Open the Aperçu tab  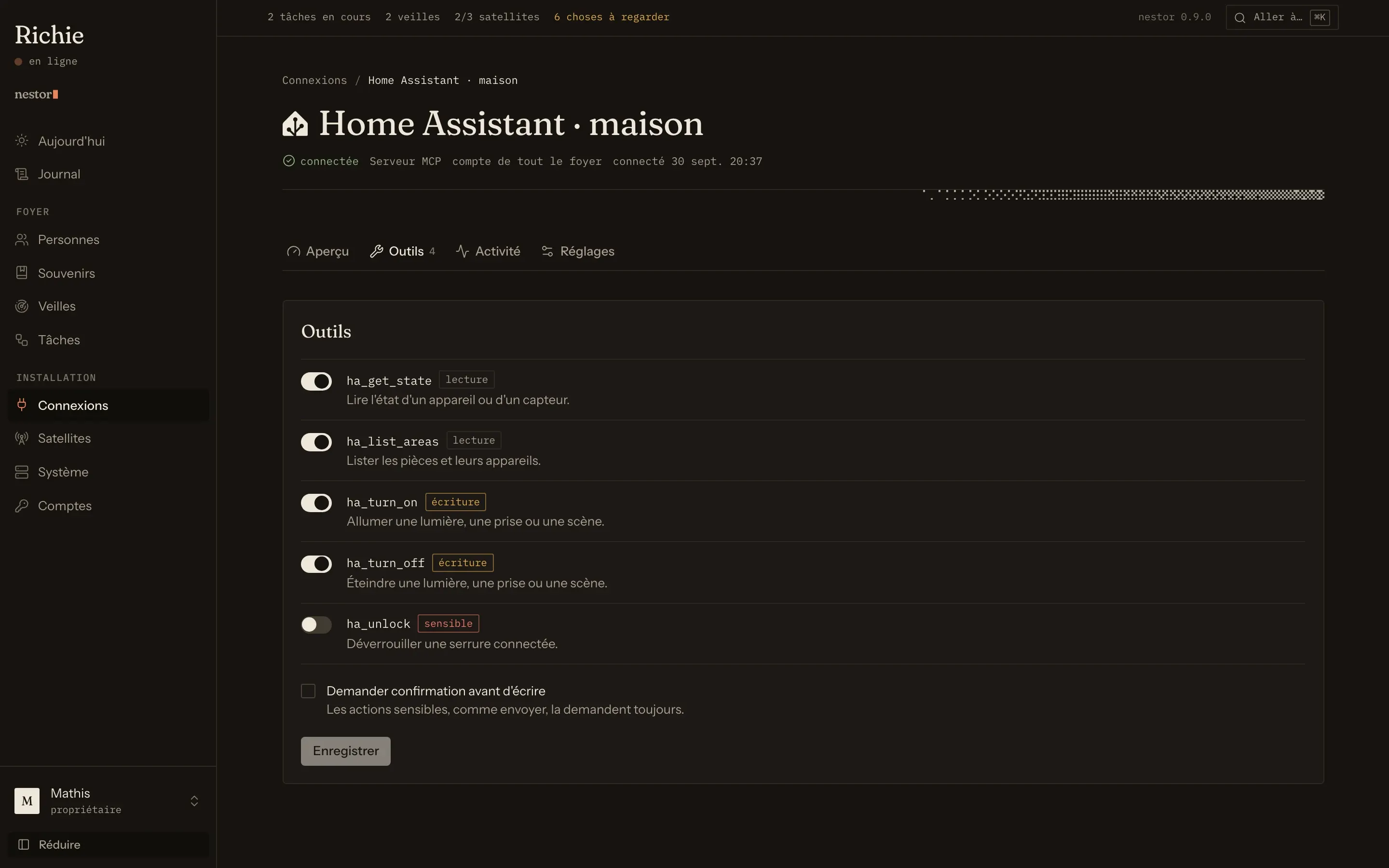tap(317, 251)
